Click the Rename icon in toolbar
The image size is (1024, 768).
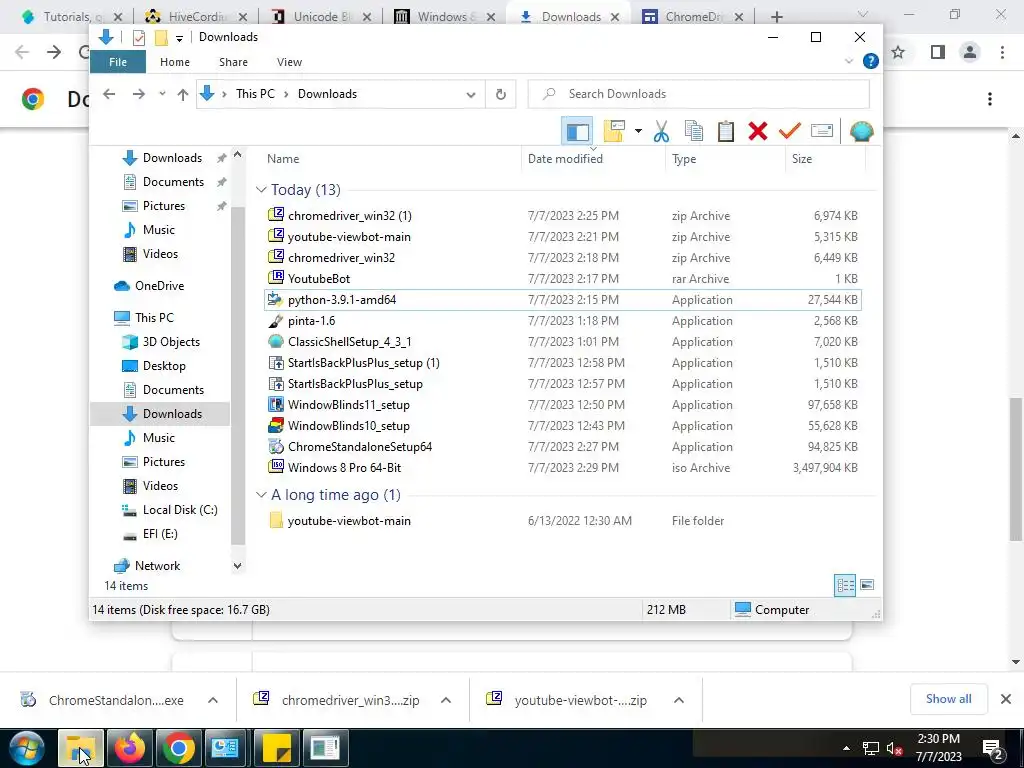(x=822, y=131)
